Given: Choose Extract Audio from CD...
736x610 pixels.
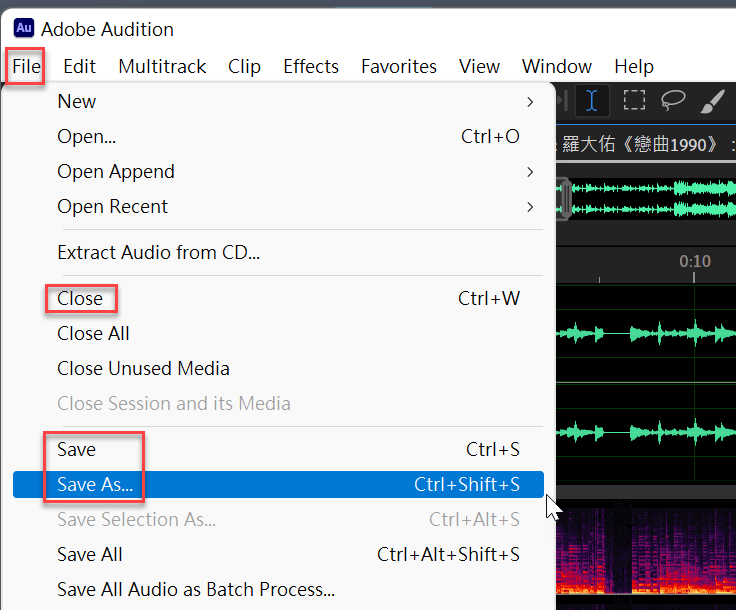Looking at the screenshot, I should tap(278, 252).
